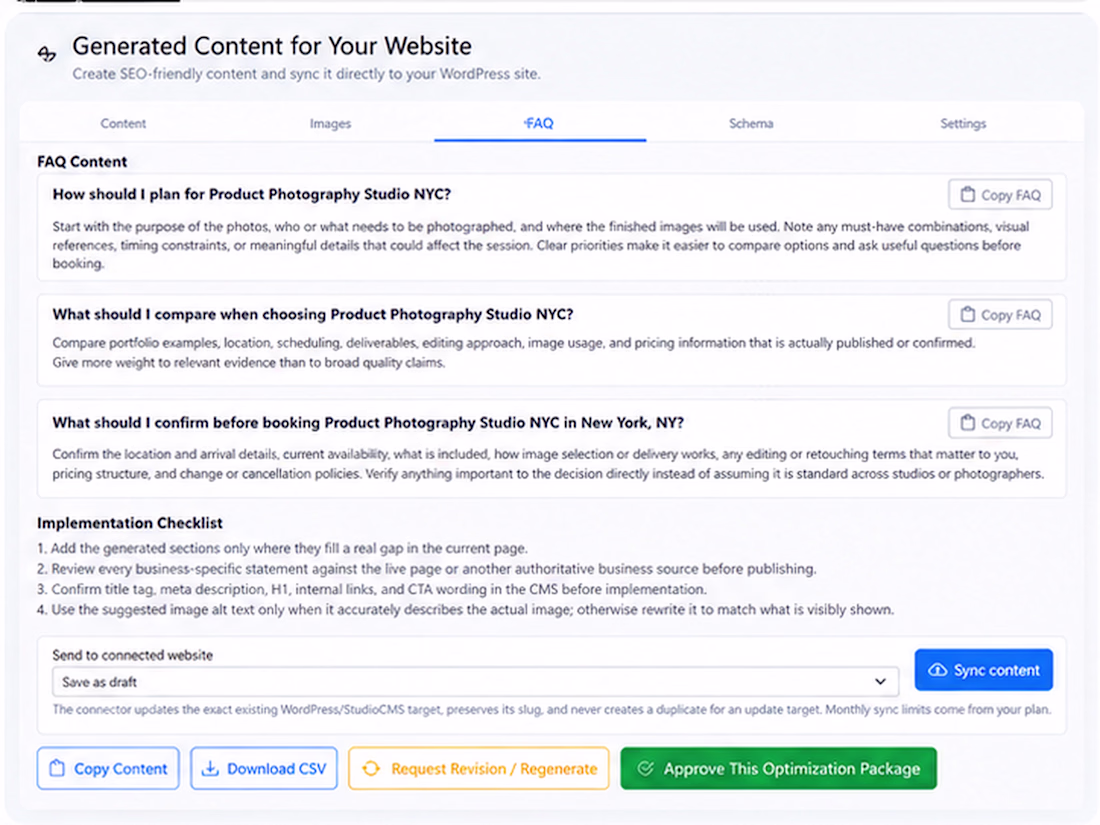Image resolution: width=1100 pixels, height=825 pixels.
Task: Copy the FAQ about what to compare
Action: (1000, 315)
